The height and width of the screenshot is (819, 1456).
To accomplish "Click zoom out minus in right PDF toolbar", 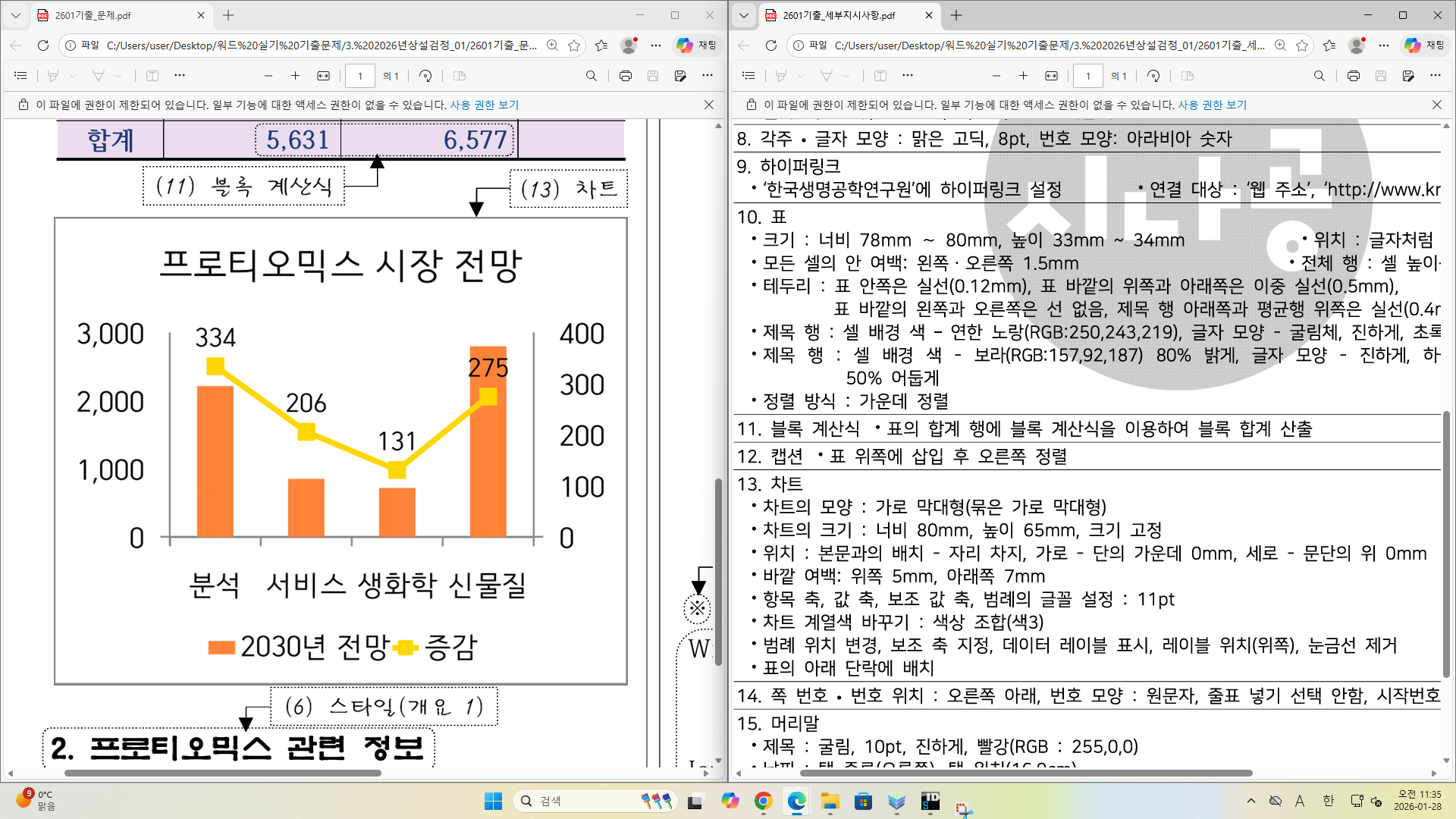I will [996, 76].
